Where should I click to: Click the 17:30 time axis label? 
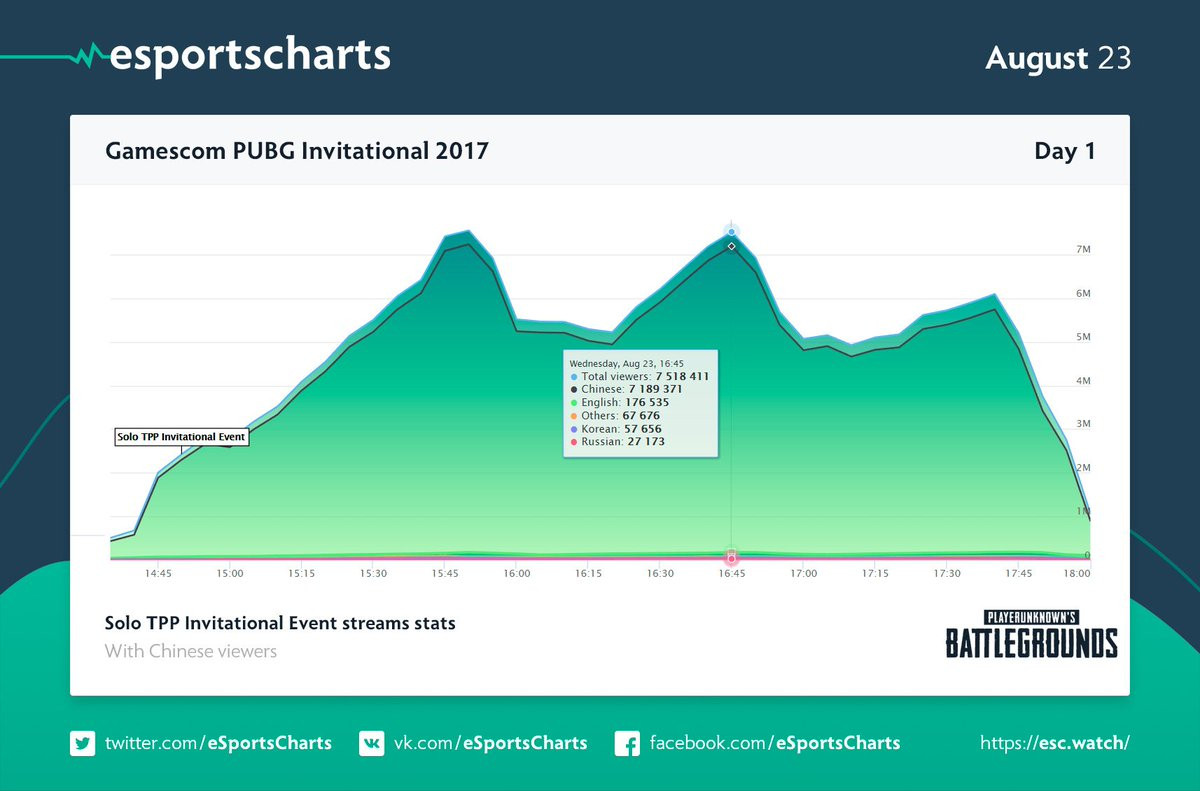click(x=947, y=574)
